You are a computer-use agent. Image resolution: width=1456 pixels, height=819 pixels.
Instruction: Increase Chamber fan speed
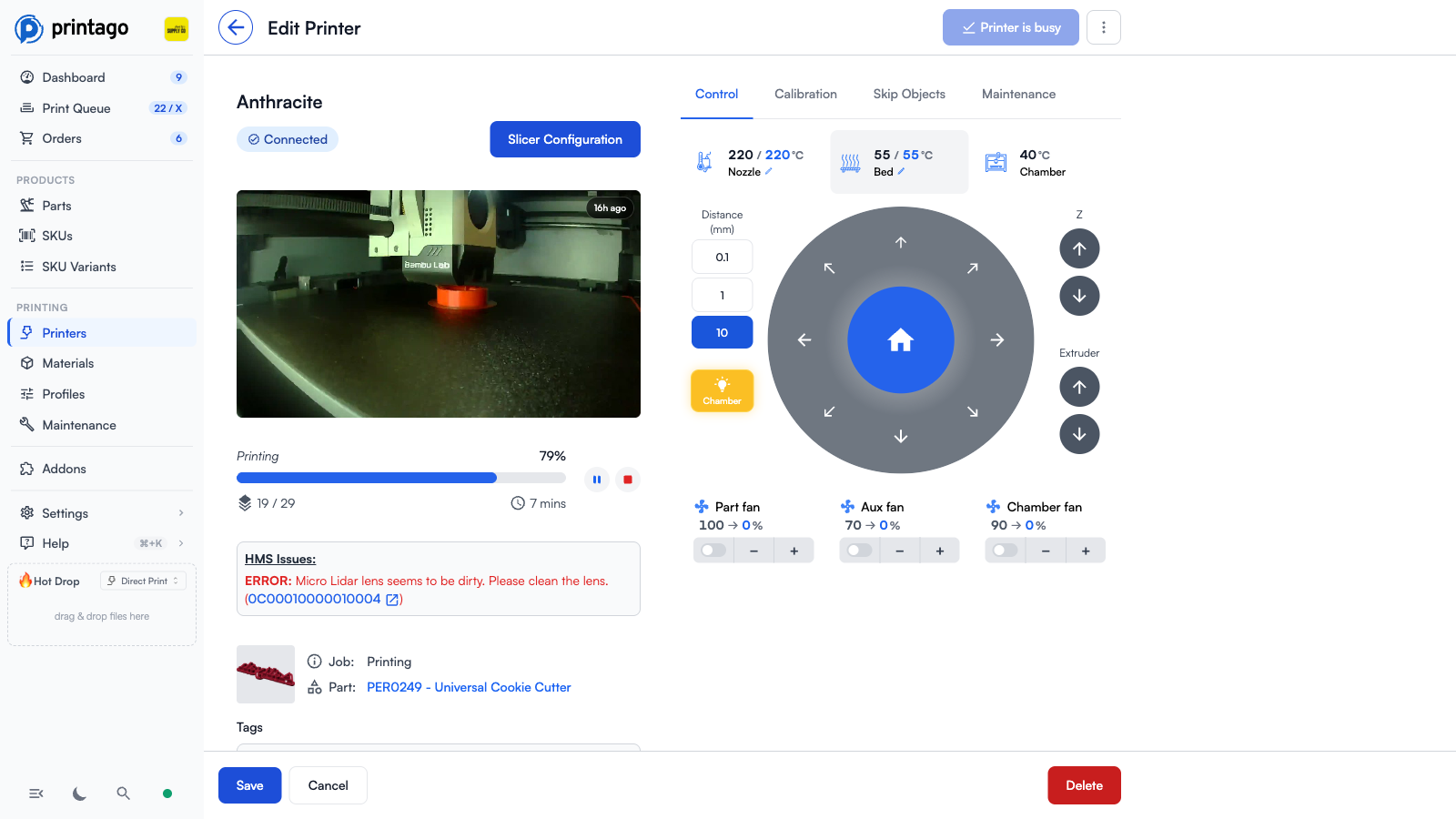[x=1085, y=551]
